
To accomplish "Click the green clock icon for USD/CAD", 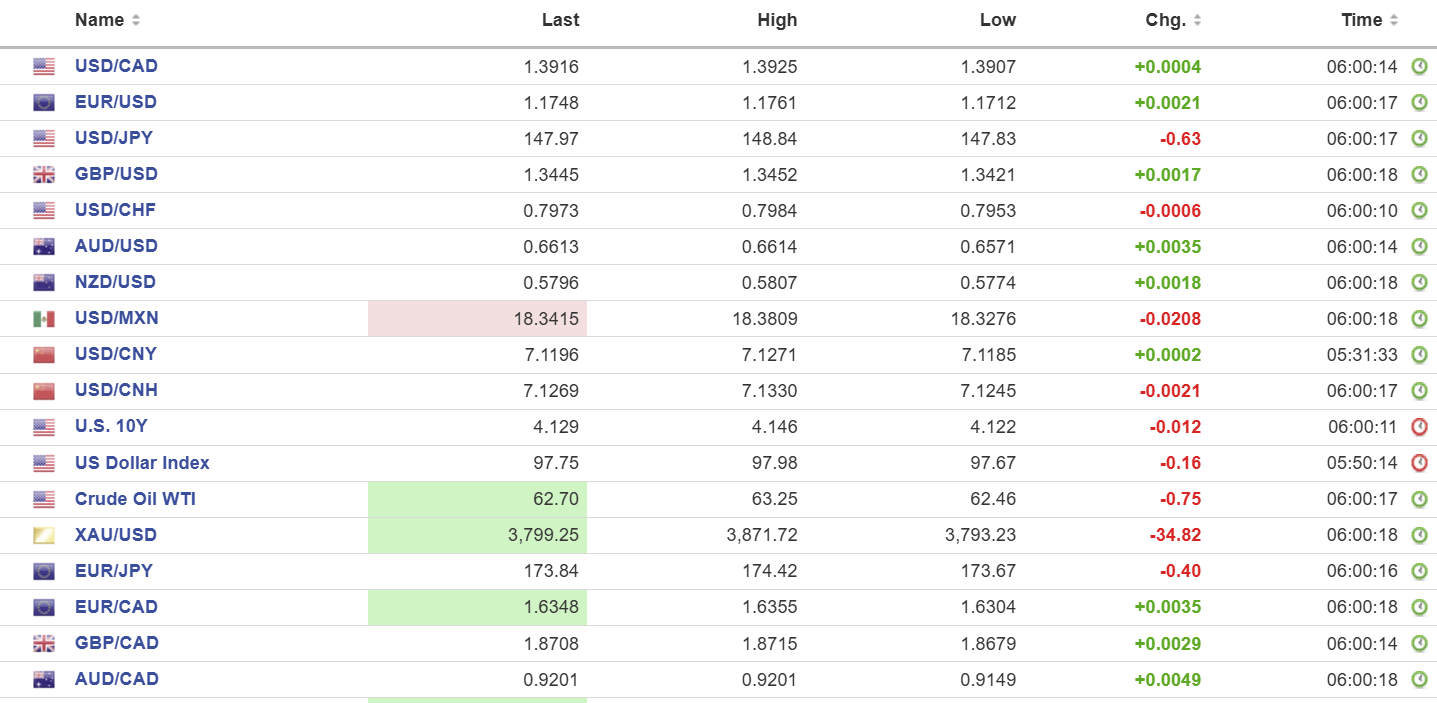I will (x=1419, y=67).
